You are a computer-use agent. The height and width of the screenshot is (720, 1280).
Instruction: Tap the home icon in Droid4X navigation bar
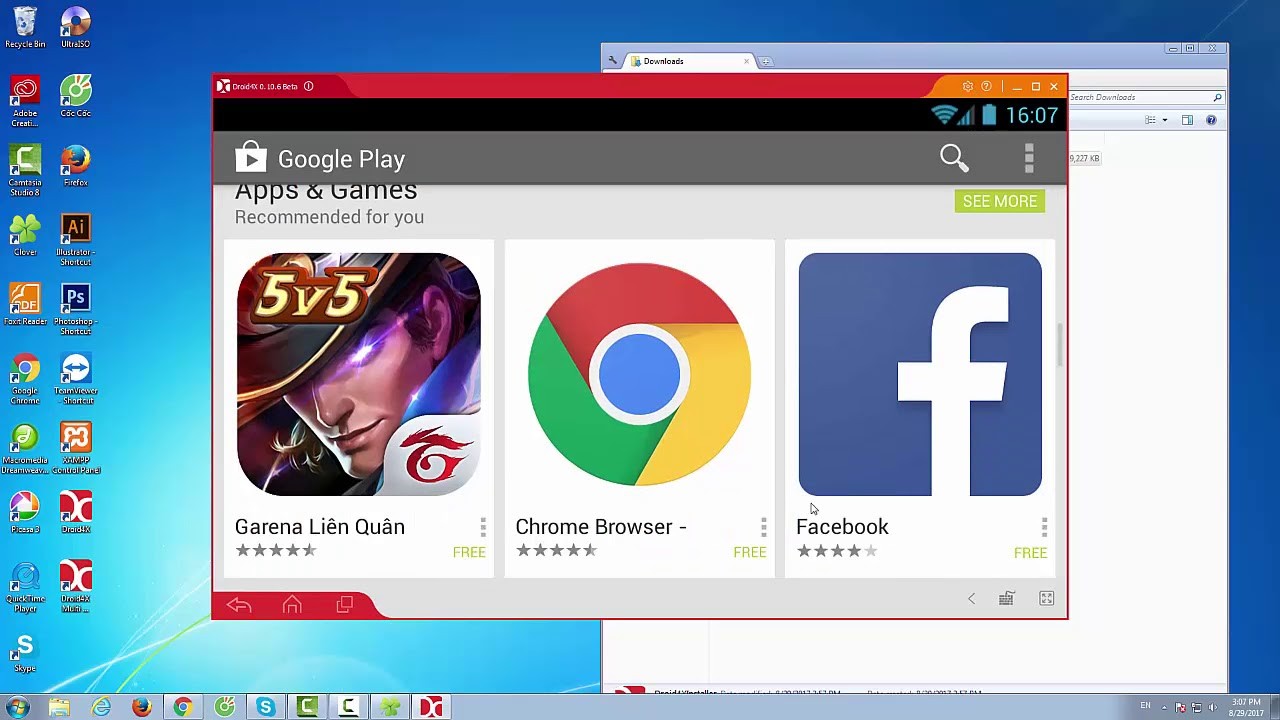[x=291, y=604]
